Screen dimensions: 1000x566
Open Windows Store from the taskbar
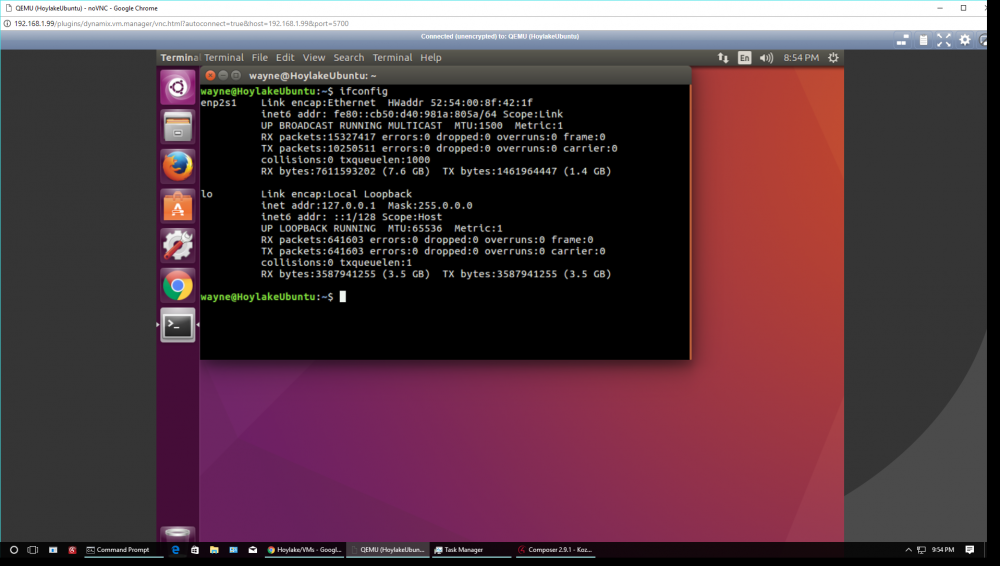(195, 550)
